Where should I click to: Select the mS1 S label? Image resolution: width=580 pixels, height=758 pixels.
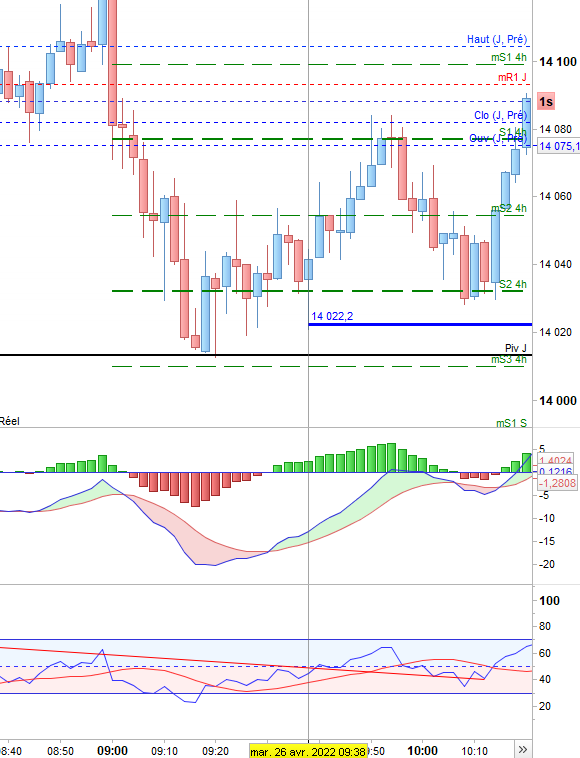[511, 423]
